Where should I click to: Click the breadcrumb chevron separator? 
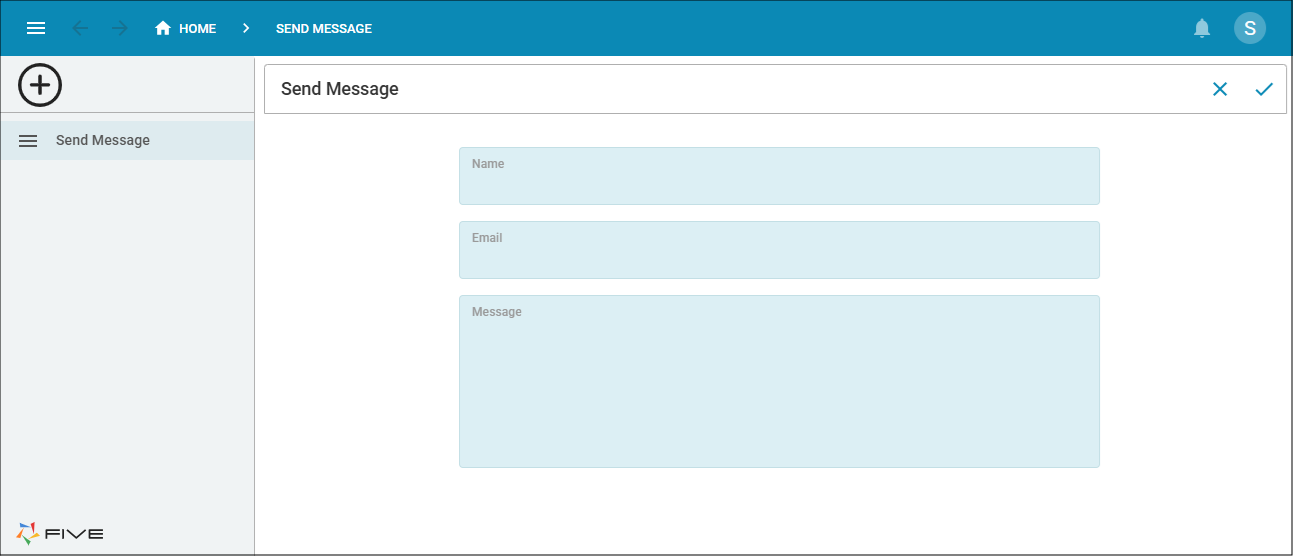246,28
